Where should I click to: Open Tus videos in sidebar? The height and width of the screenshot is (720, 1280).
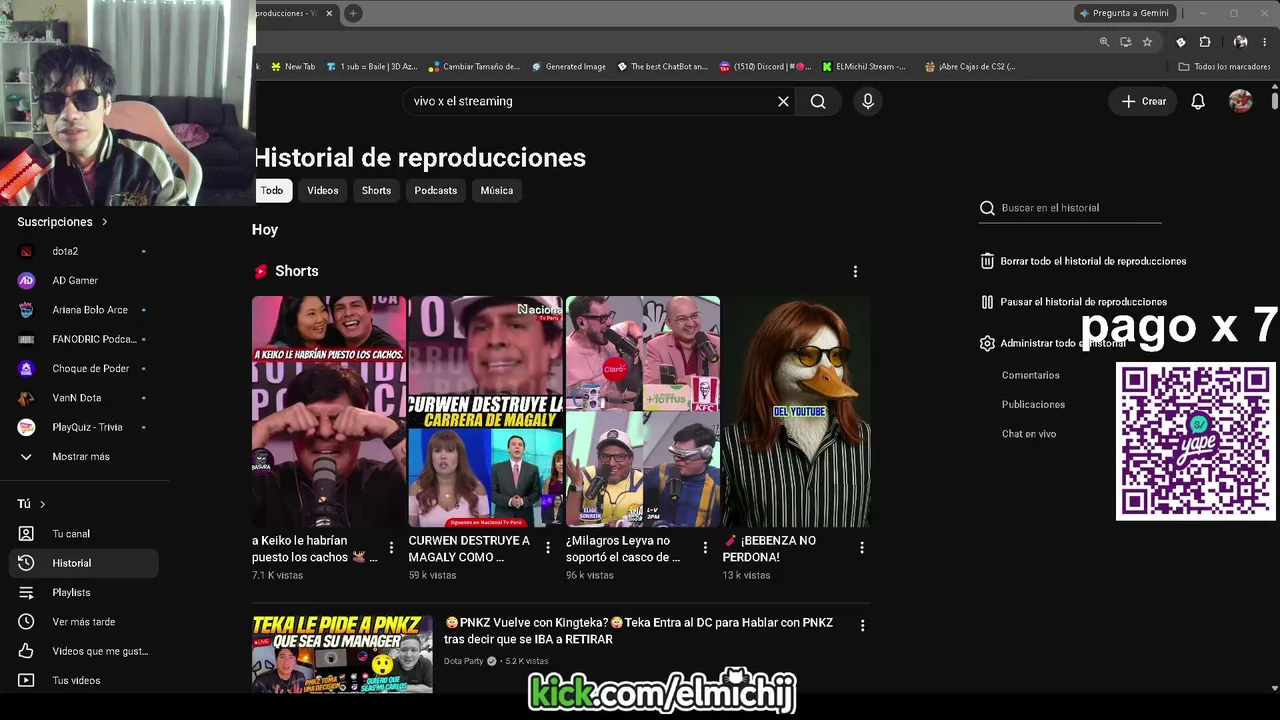click(x=83, y=680)
